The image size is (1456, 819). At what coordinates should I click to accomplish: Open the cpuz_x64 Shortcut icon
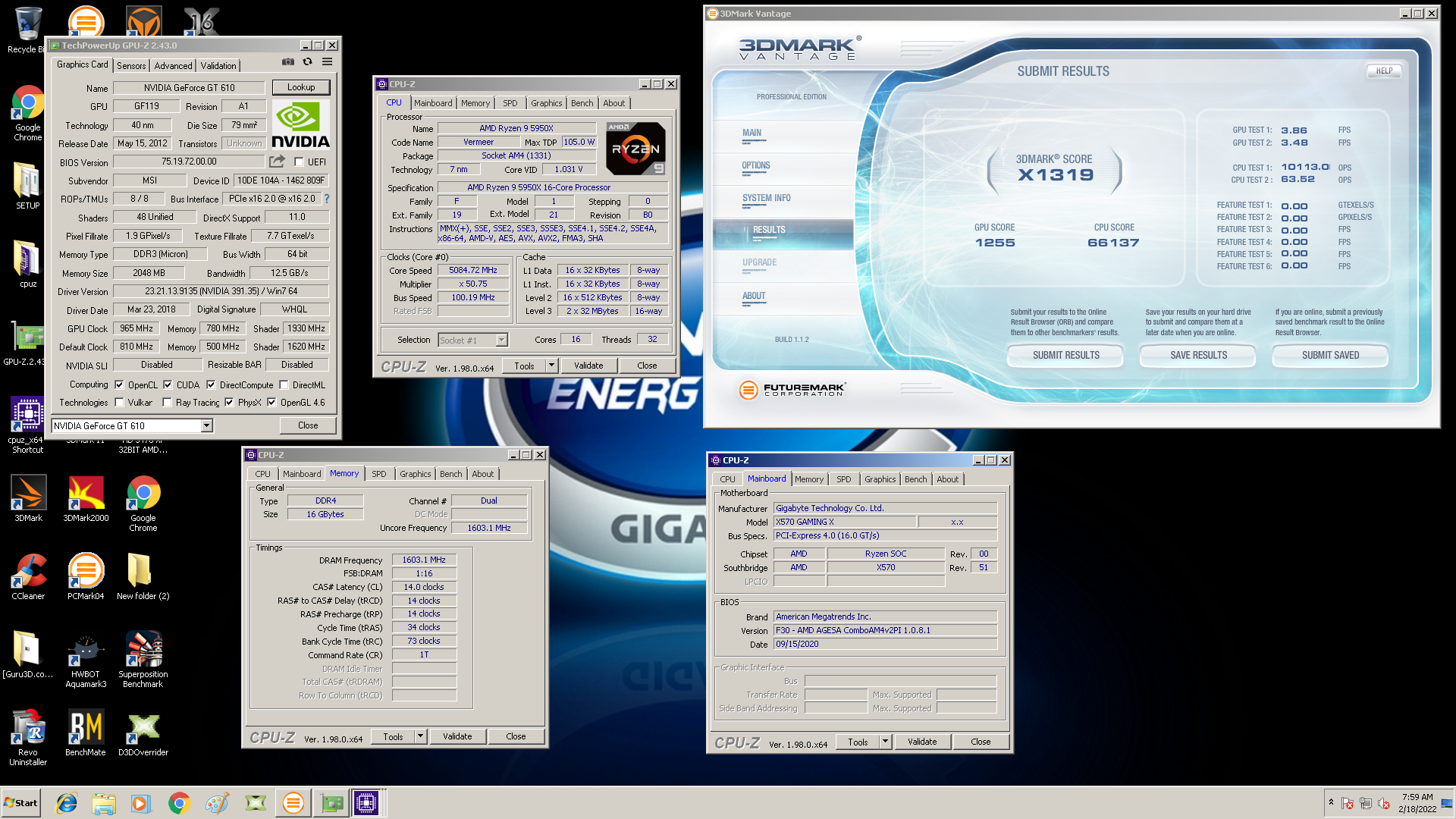[x=27, y=425]
